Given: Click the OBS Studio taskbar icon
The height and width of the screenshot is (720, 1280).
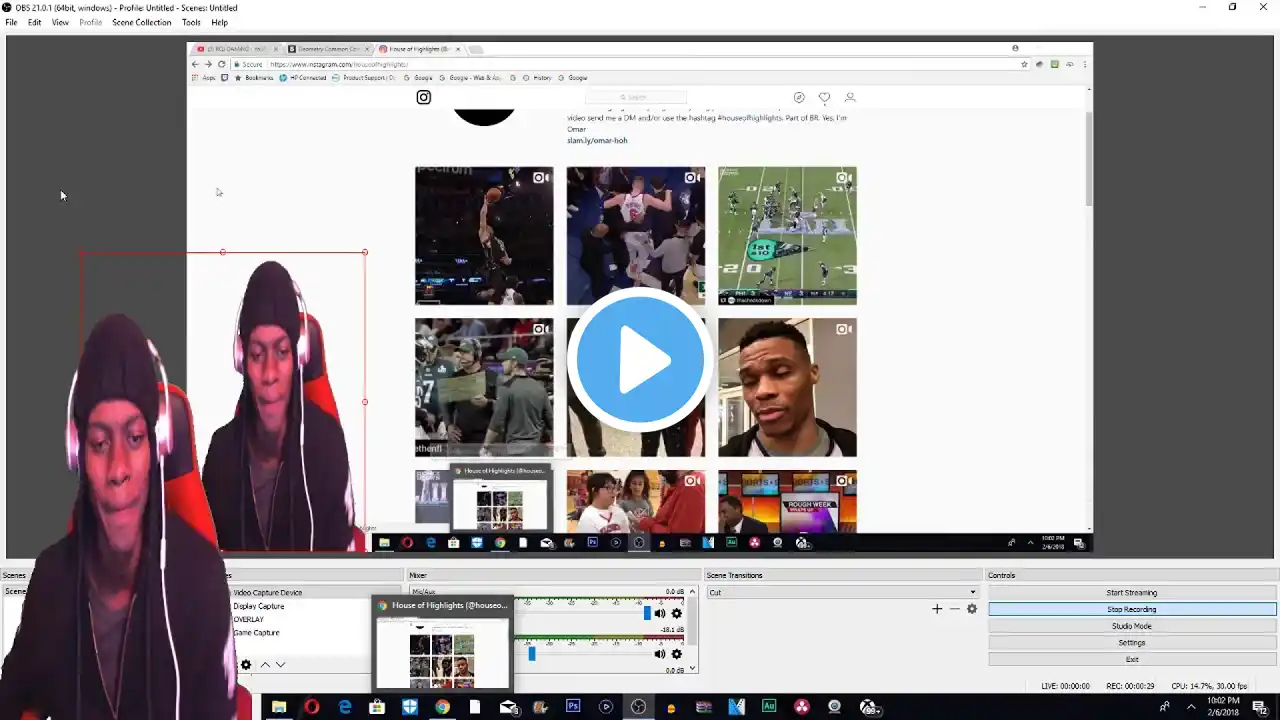Looking at the screenshot, I should (638, 707).
